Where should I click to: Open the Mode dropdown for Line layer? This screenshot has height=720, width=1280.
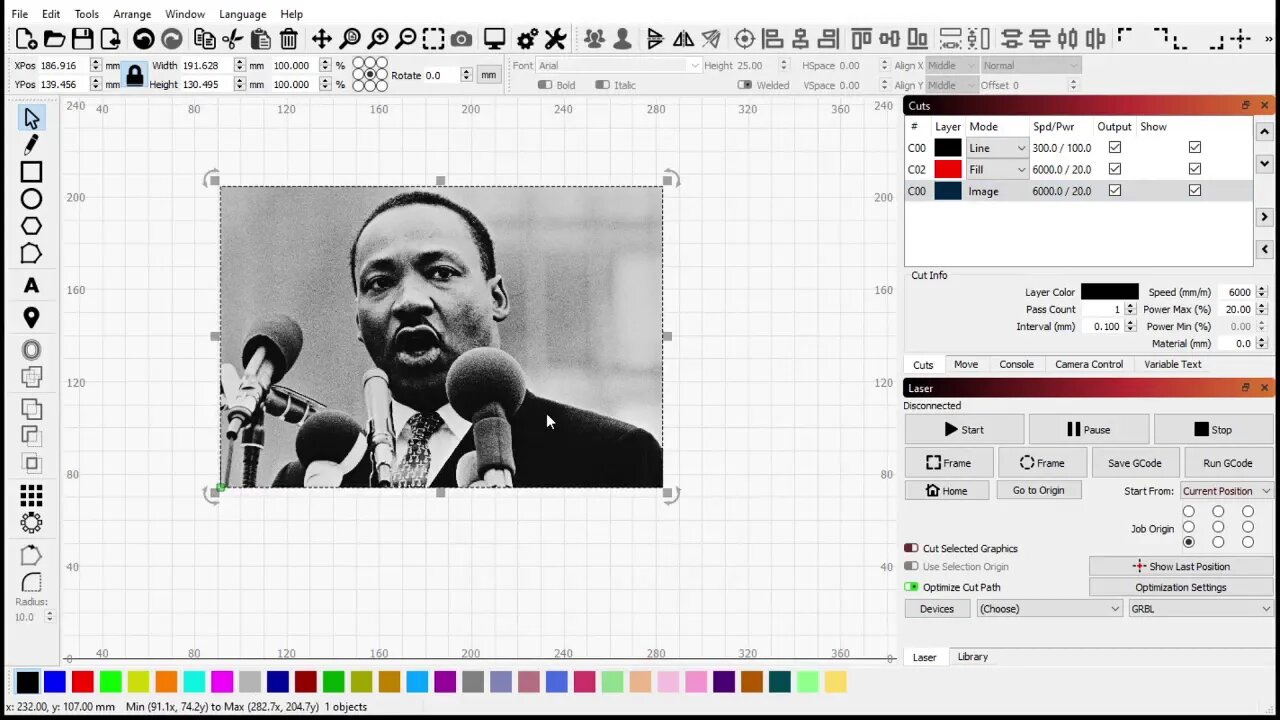(x=997, y=148)
